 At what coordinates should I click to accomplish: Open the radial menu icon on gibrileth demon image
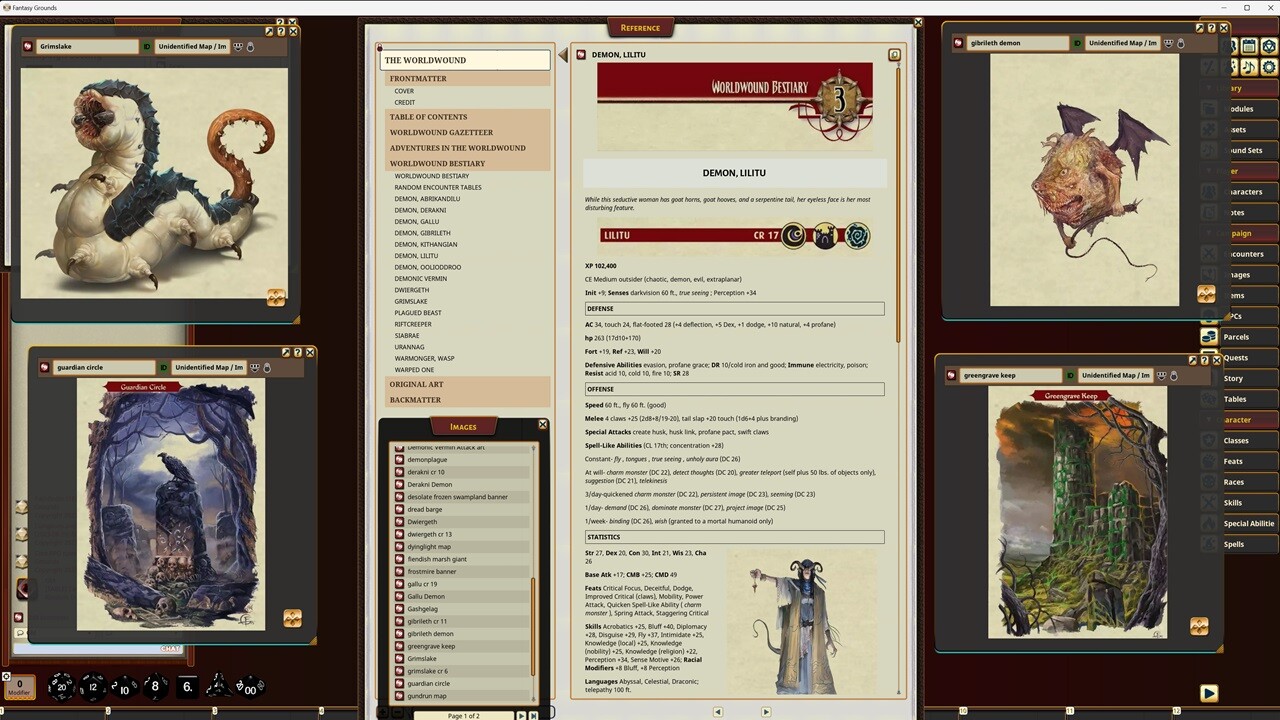1206,293
